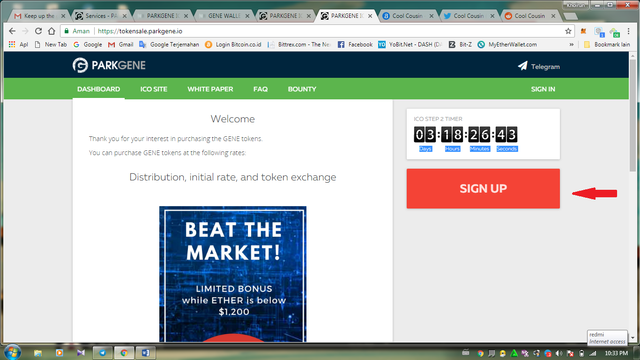
Task: Open the Google Terjemahan bookmark
Action: tap(169, 44)
